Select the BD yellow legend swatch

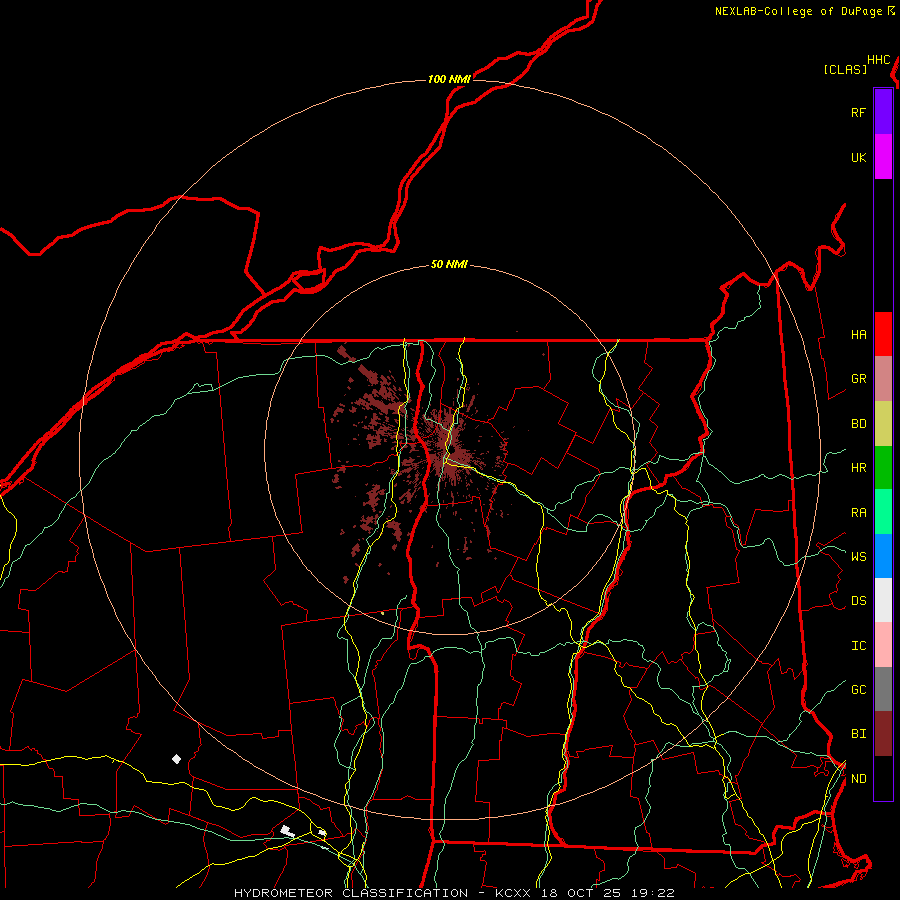(x=883, y=424)
